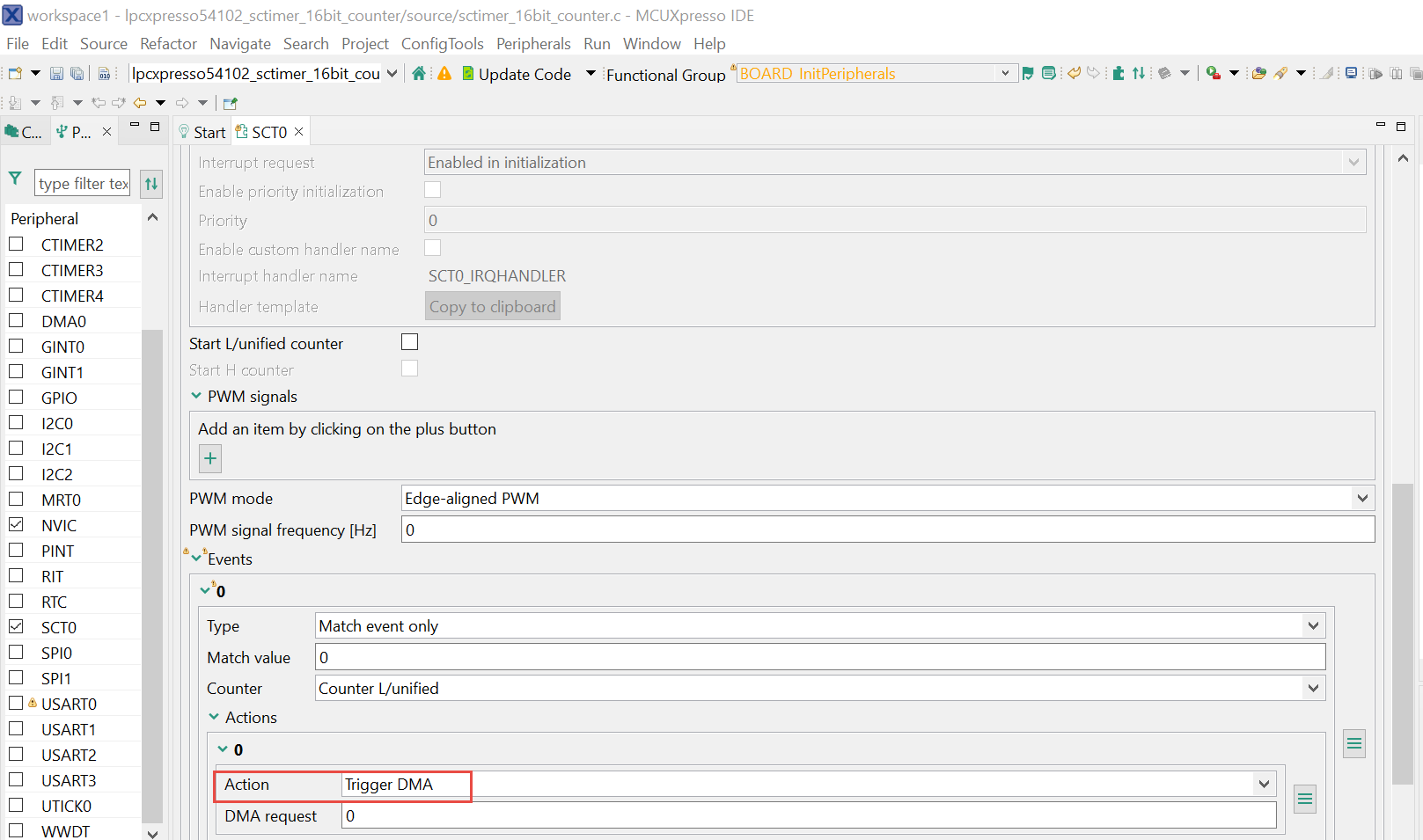
Task: Open the Peripherals menu
Action: coord(533,43)
